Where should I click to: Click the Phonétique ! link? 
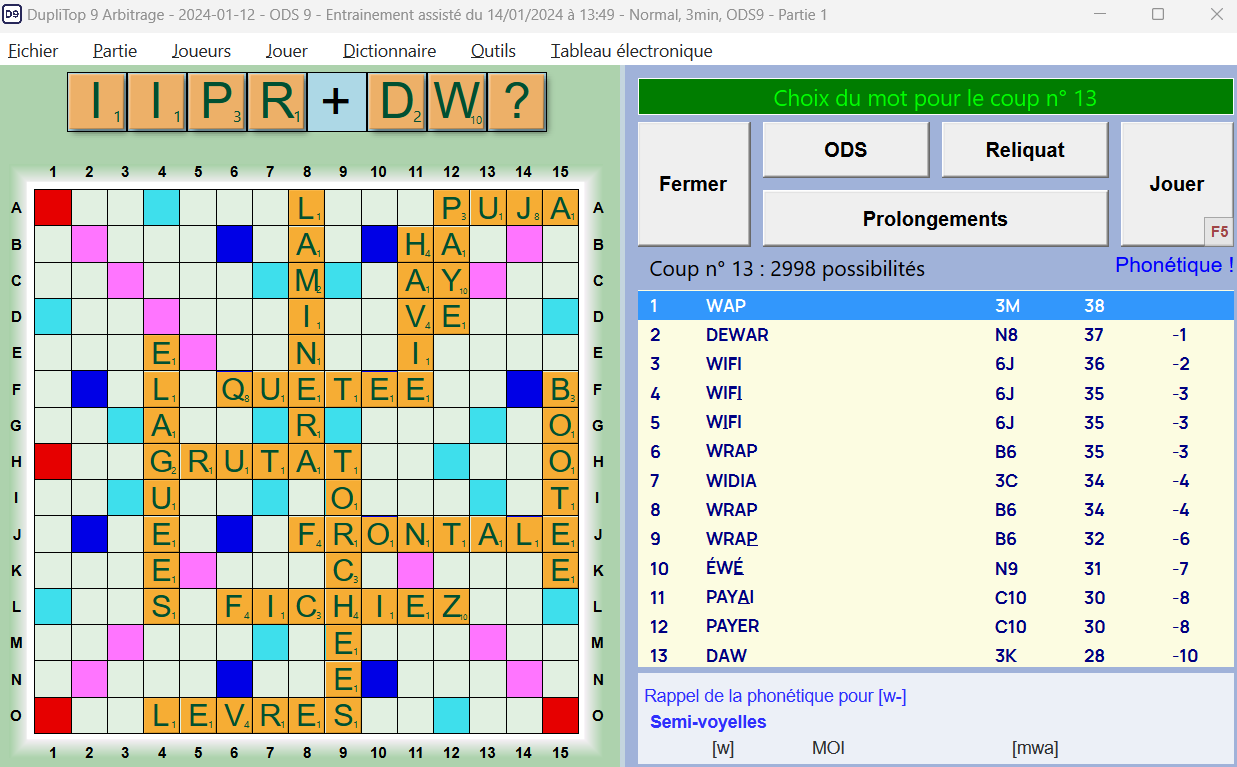tap(1173, 265)
